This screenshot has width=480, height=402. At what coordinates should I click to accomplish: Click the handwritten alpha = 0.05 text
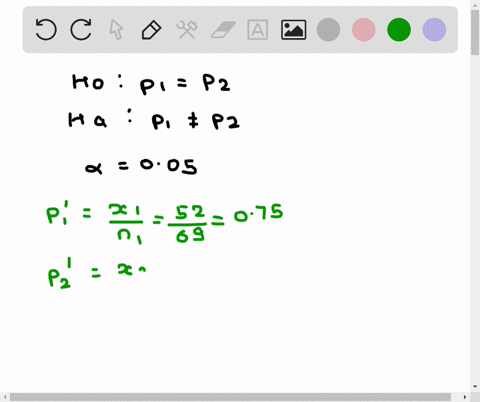(141, 166)
